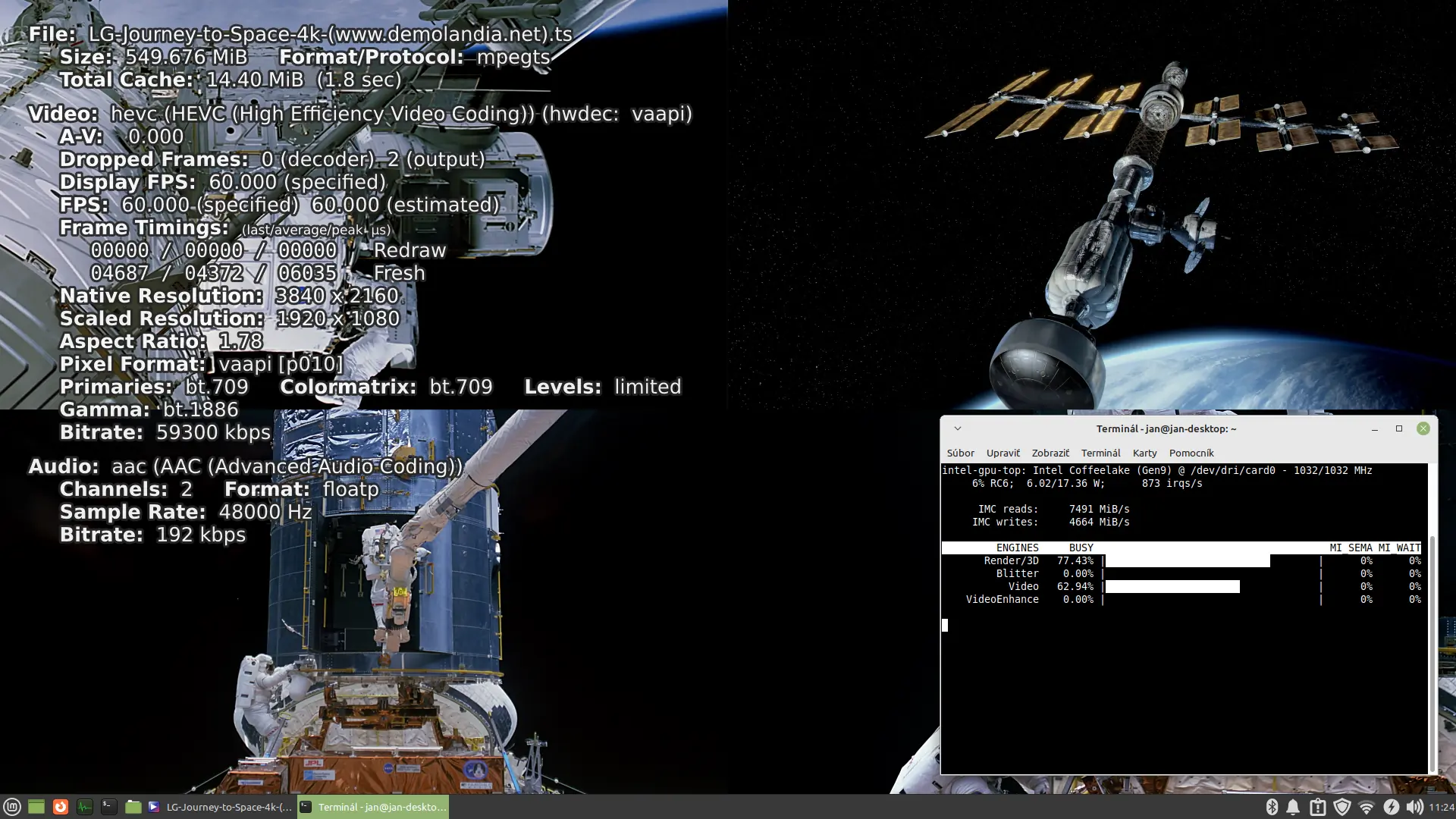Image resolution: width=1456 pixels, height=819 pixels.
Task: Open the update manager shield icon
Action: 1342,807
